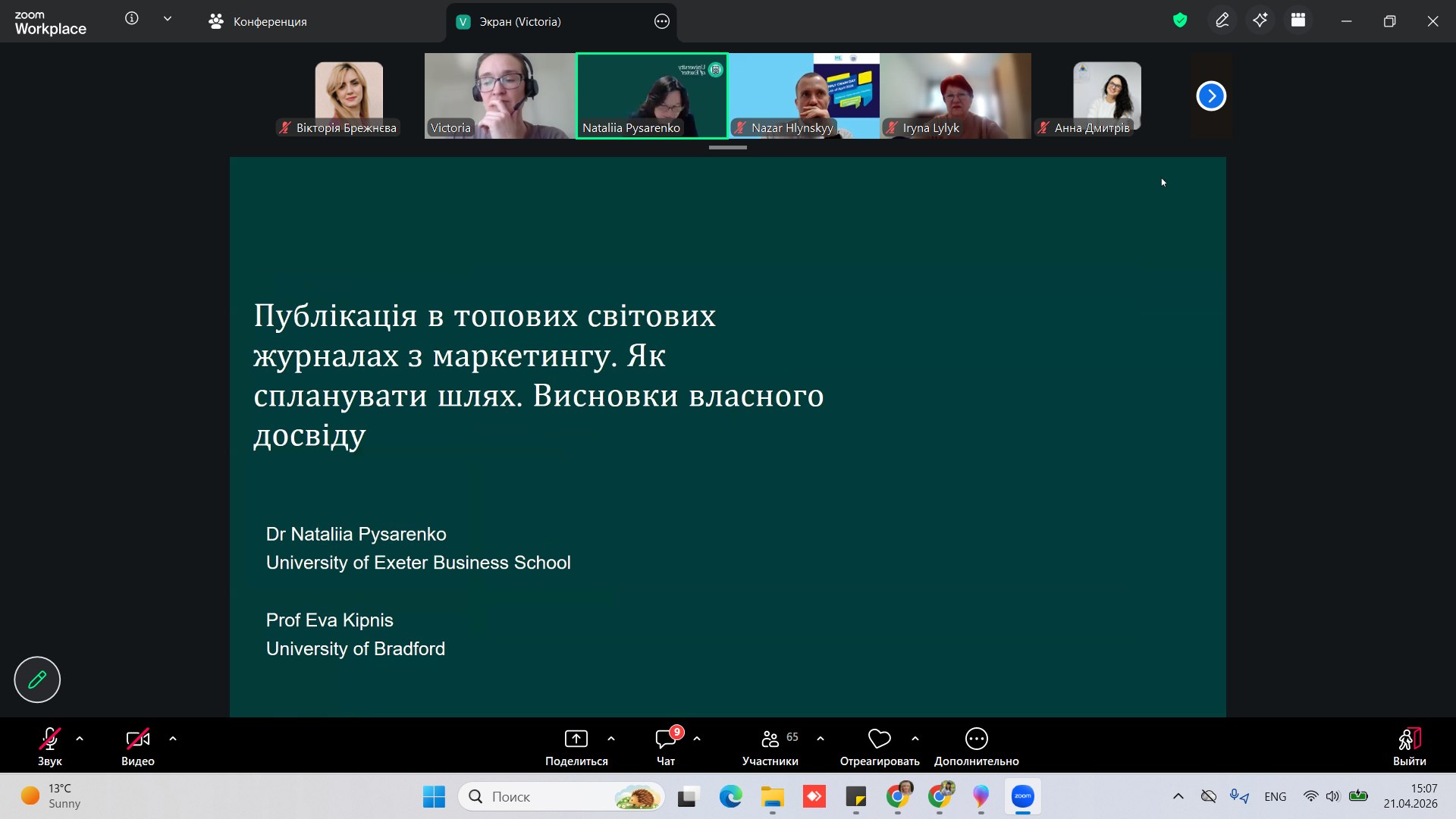Click the Share screen icon
1456x819 pixels.
[x=576, y=739]
